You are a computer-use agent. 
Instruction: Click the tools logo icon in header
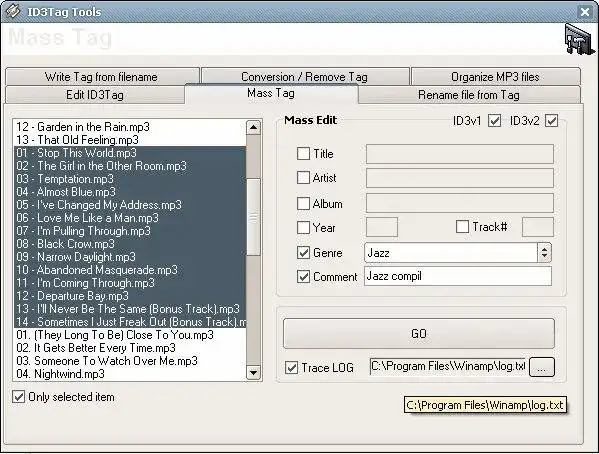point(580,39)
